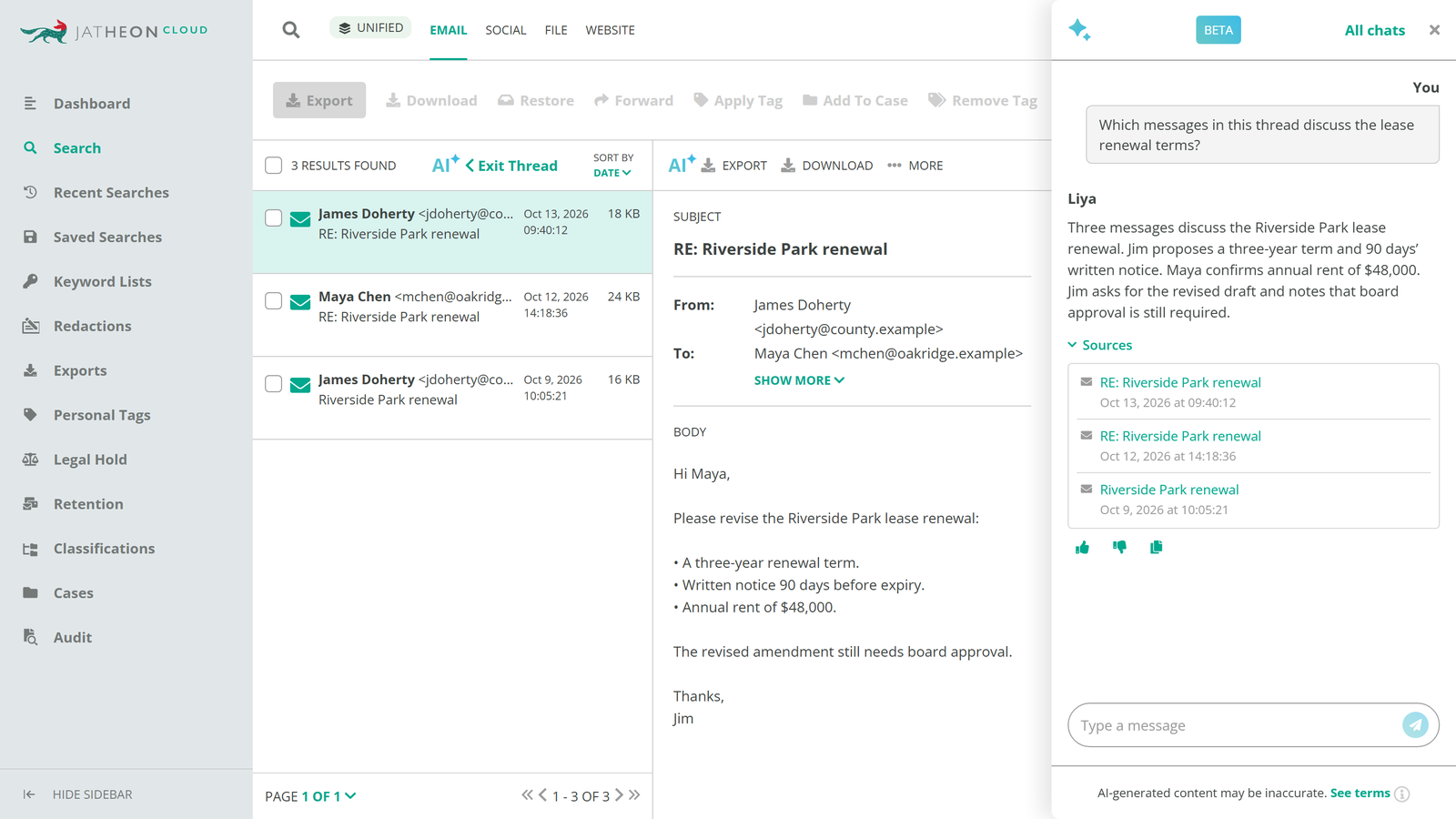Open the See terms link
Viewport: 1456px width, 819px height.
(x=1360, y=793)
